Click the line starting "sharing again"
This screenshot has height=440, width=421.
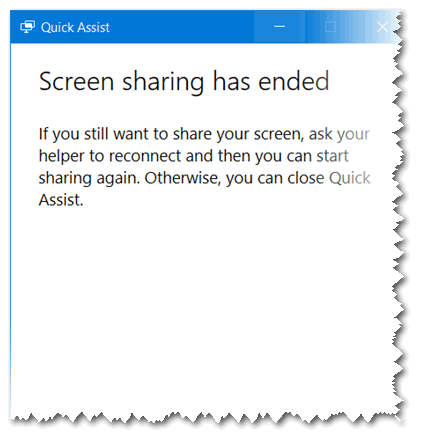[205, 178]
